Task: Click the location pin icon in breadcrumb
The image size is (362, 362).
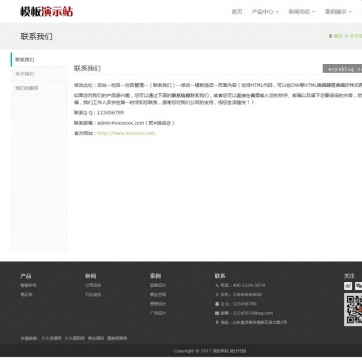Action: click(x=330, y=36)
